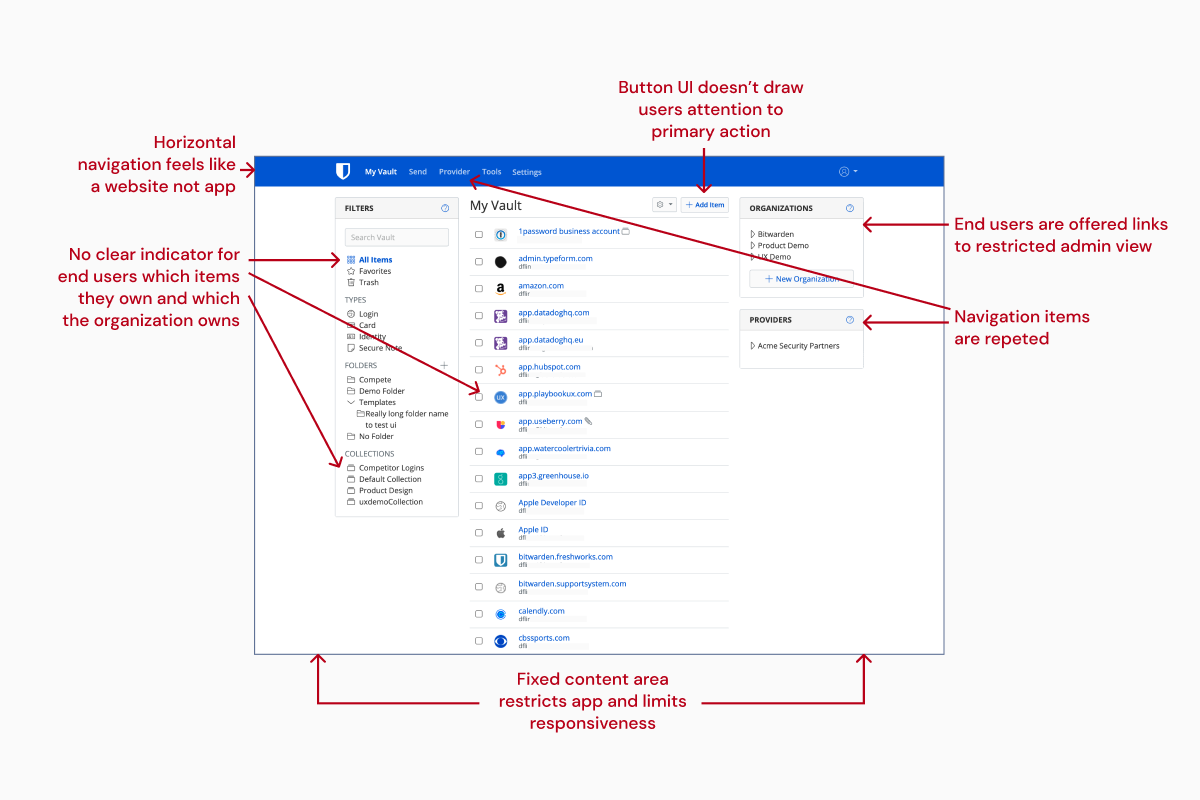Click the New Organization button

point(801,279)
